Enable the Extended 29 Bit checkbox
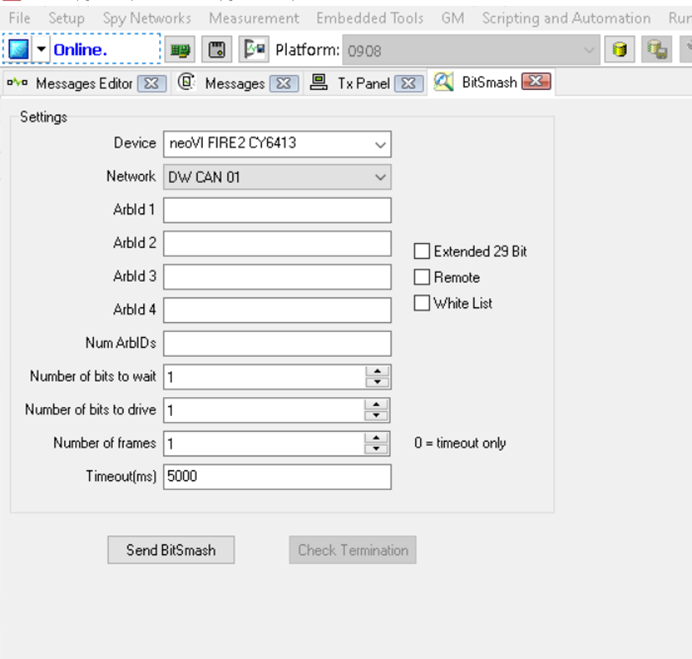692x659 pixels. pyautogui.click(x=422, y=251)
